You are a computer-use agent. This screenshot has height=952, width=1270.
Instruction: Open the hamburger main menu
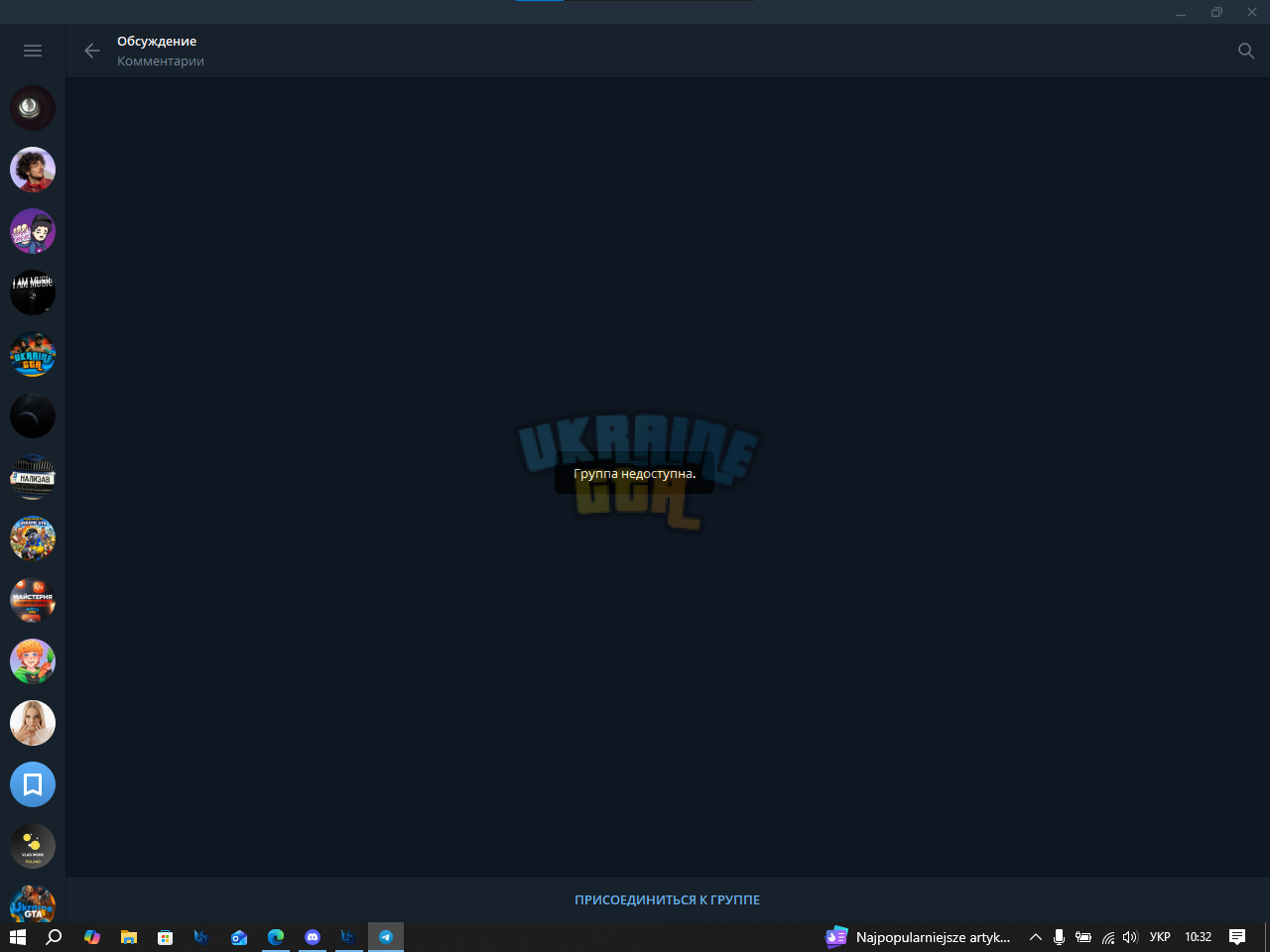coord(33,51)
